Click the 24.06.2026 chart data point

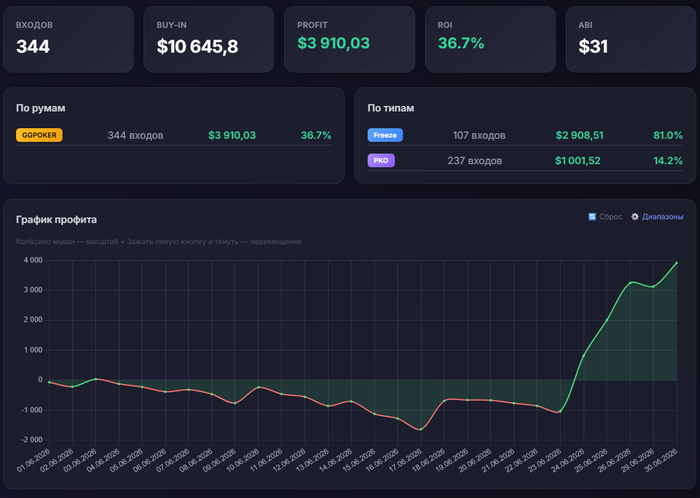click(583, 356)
